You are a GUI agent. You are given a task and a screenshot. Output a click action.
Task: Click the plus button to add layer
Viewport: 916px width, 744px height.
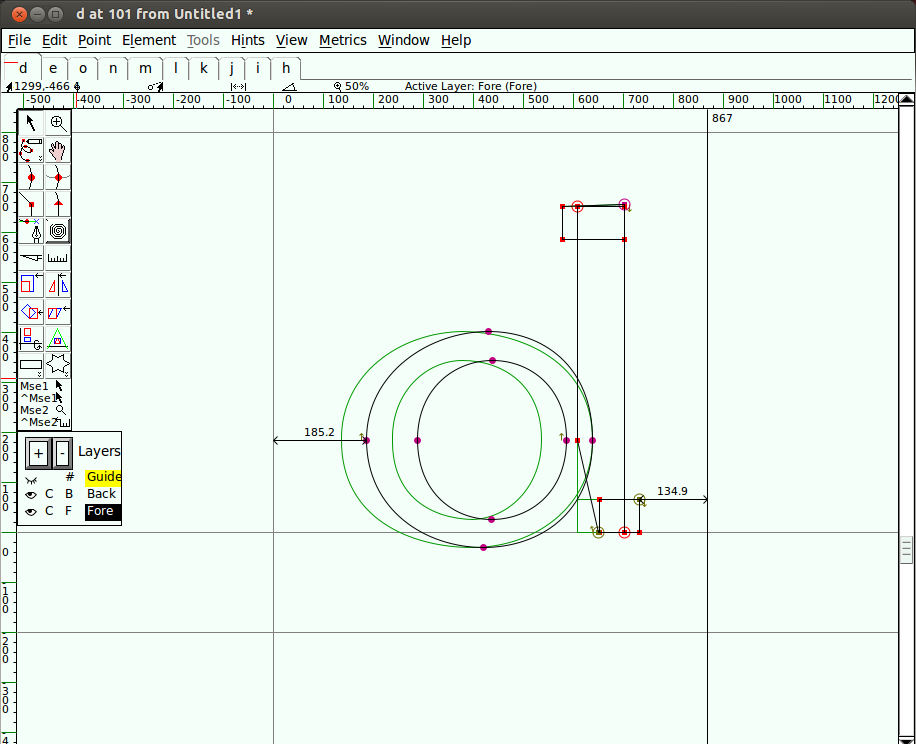point(37,453)
